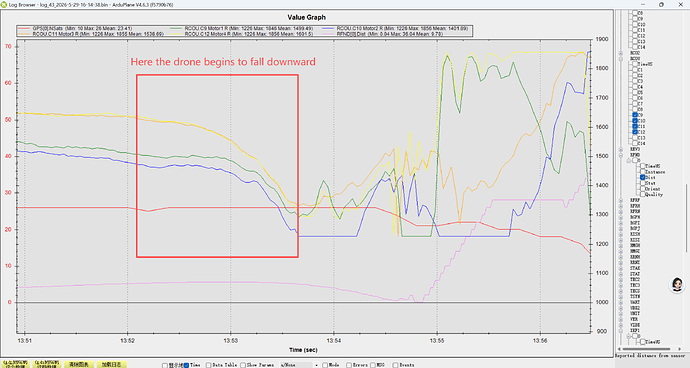
Task: Check RCOU channel C6
Action: tap(635, 98)
